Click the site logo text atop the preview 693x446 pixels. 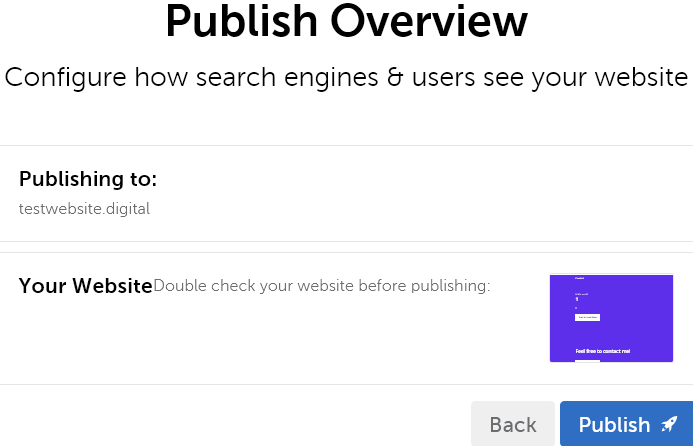580,278
